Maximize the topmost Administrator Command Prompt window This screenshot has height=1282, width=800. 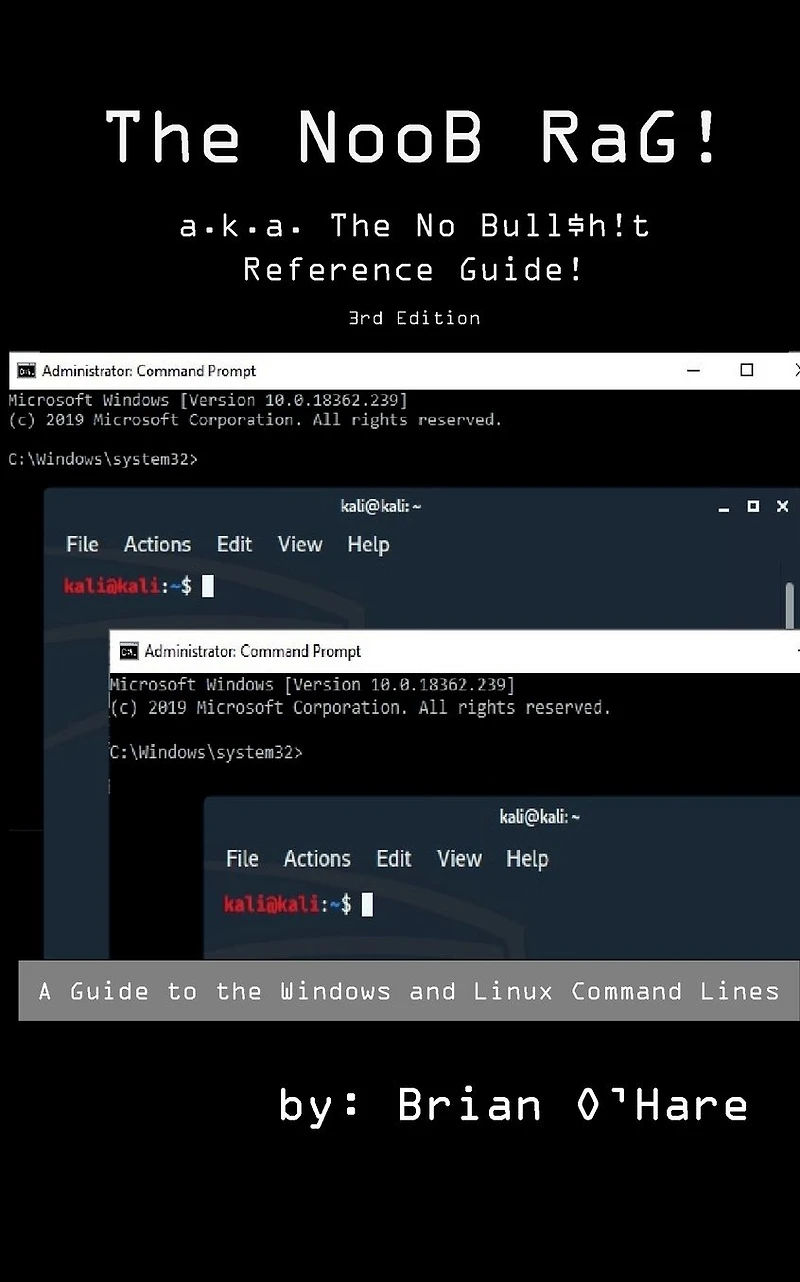click(746, 370)
